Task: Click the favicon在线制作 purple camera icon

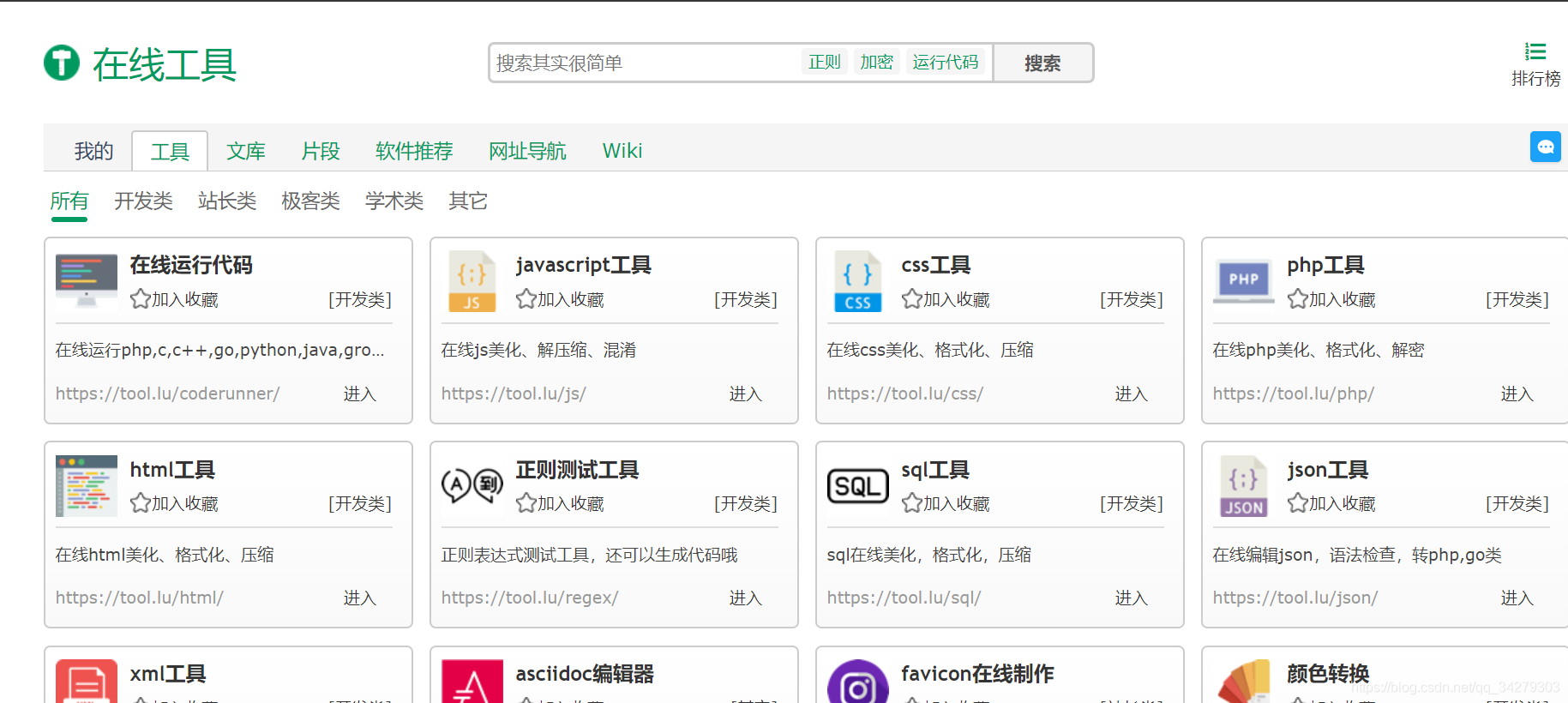Action: click(x=858, y=682)
